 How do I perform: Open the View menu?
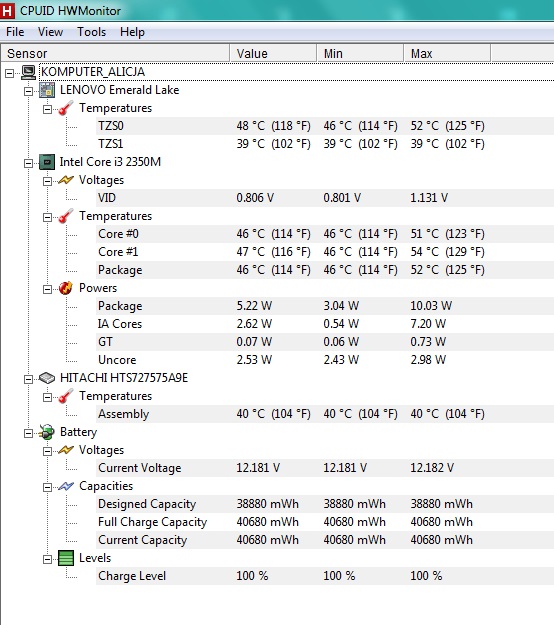coord(50,32)
